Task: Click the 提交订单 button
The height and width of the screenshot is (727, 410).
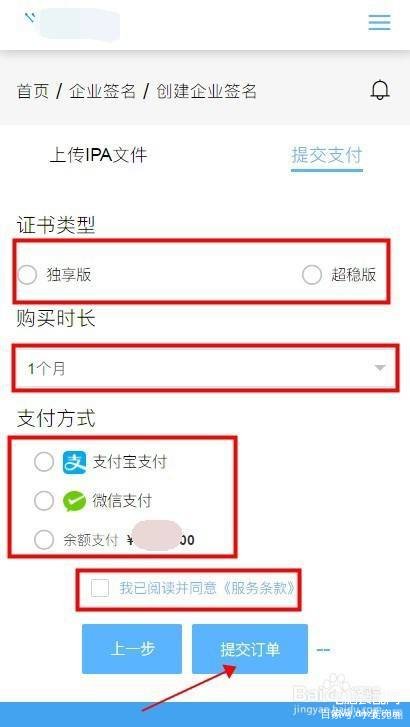Action: [250, 649]
